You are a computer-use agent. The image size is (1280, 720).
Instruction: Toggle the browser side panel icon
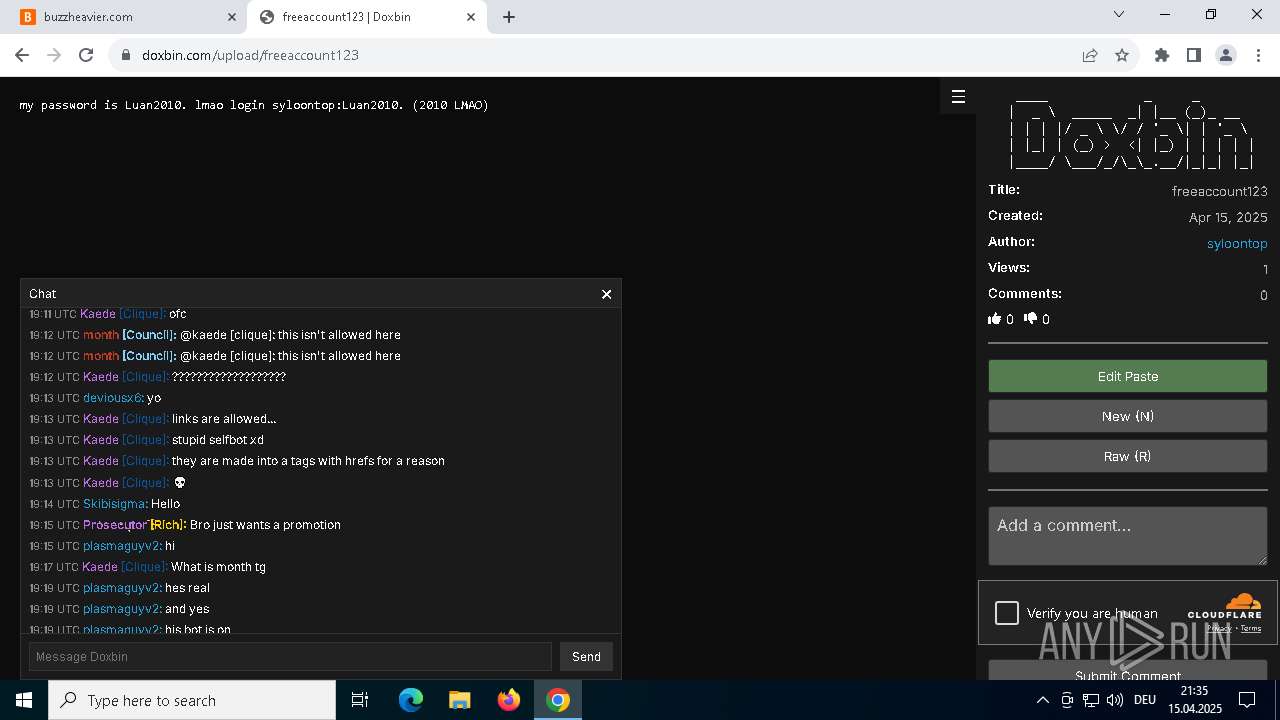click(1194, 55)
